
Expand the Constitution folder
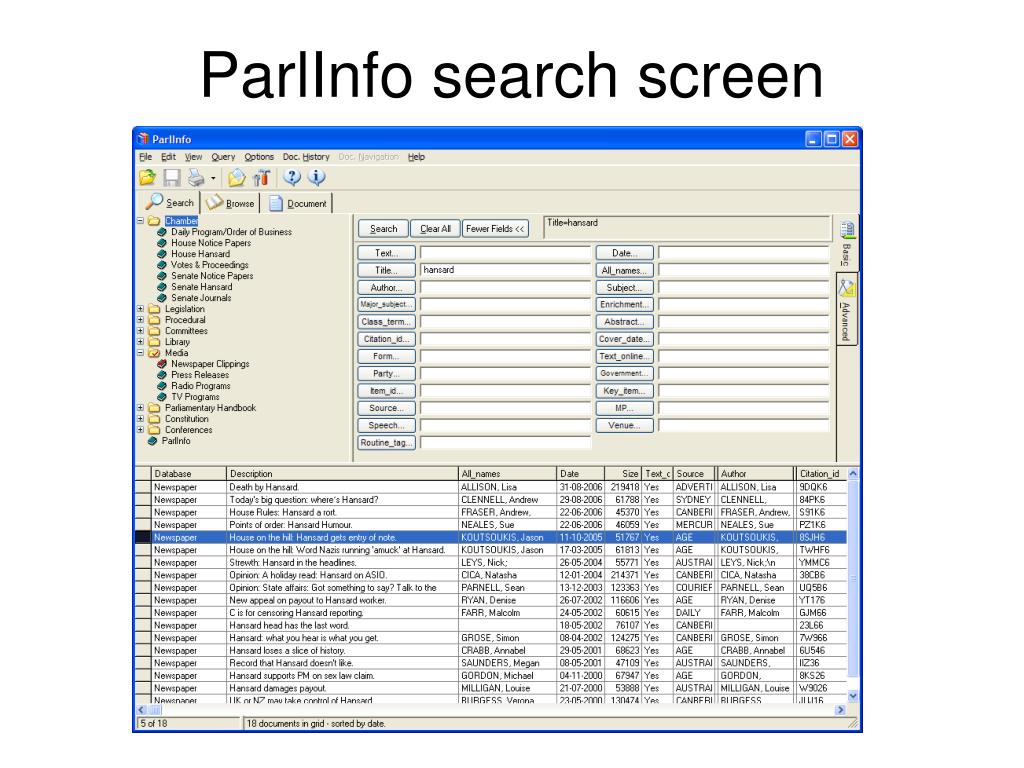[x=140, y=419]
